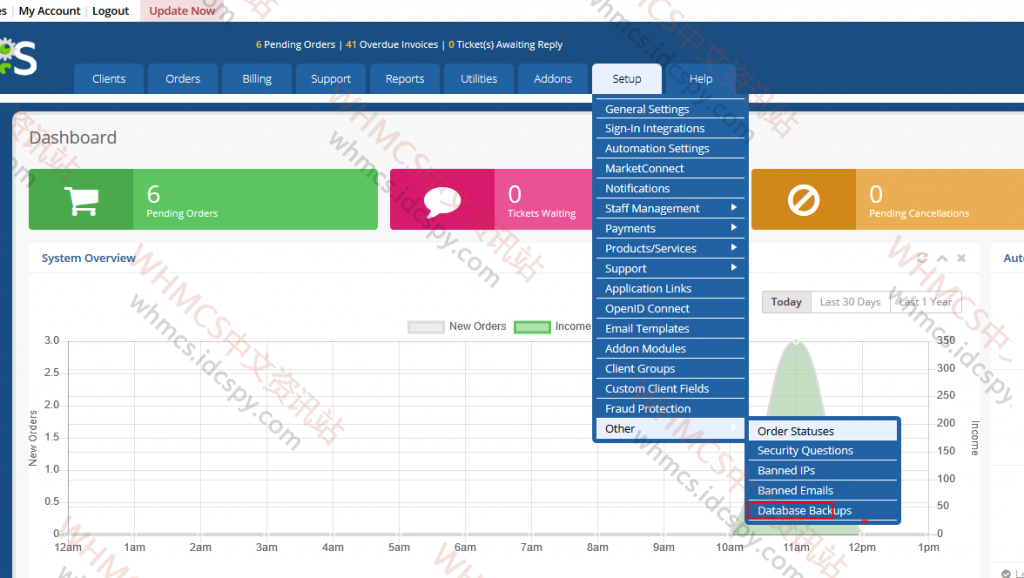The height and width of the screenshot is (578, 1024).
Task: Open Automation Settings
Action: coord(670,148)
